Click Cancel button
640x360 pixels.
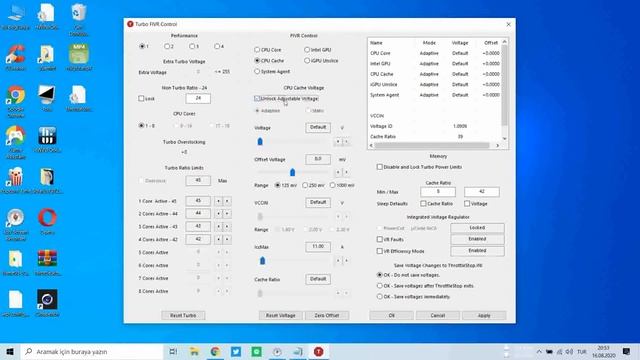pos(438,315)
